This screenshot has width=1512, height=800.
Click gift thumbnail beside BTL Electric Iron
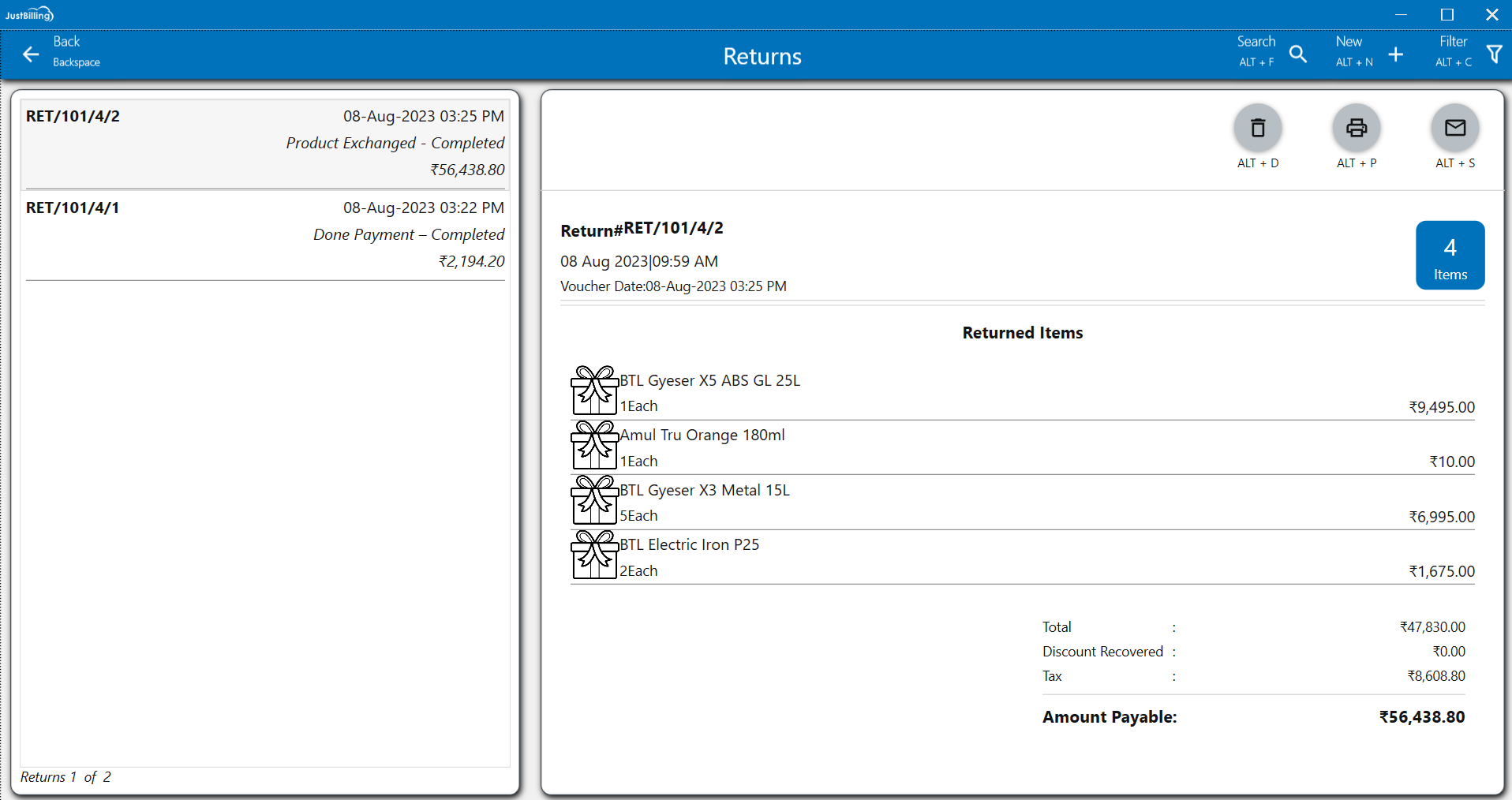(594, 555)
